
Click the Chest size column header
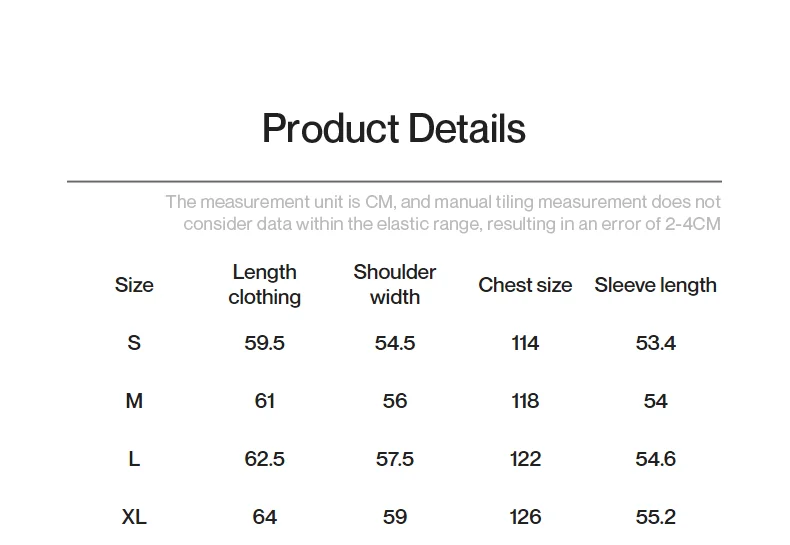(525, 285)
